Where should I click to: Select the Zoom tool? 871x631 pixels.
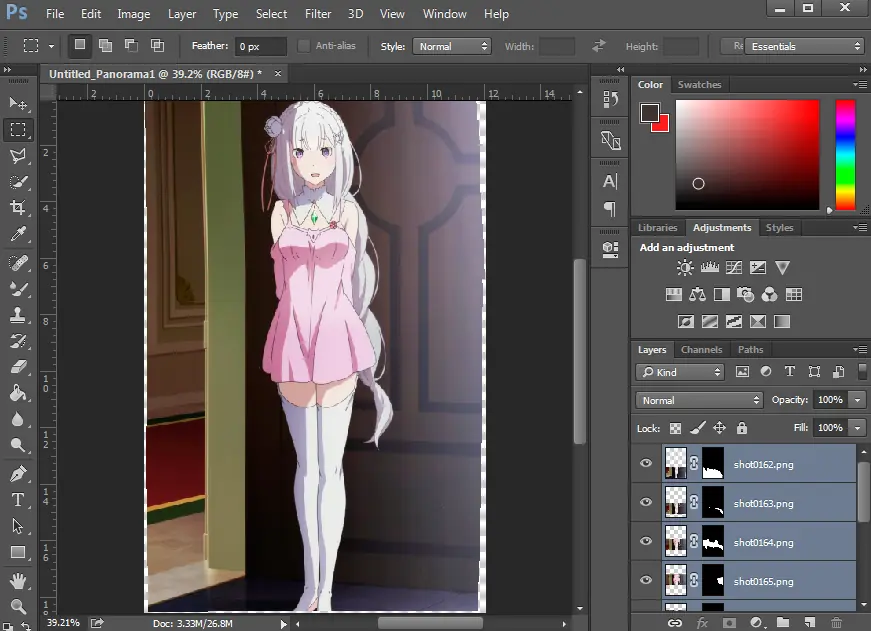tap(18, 606)
